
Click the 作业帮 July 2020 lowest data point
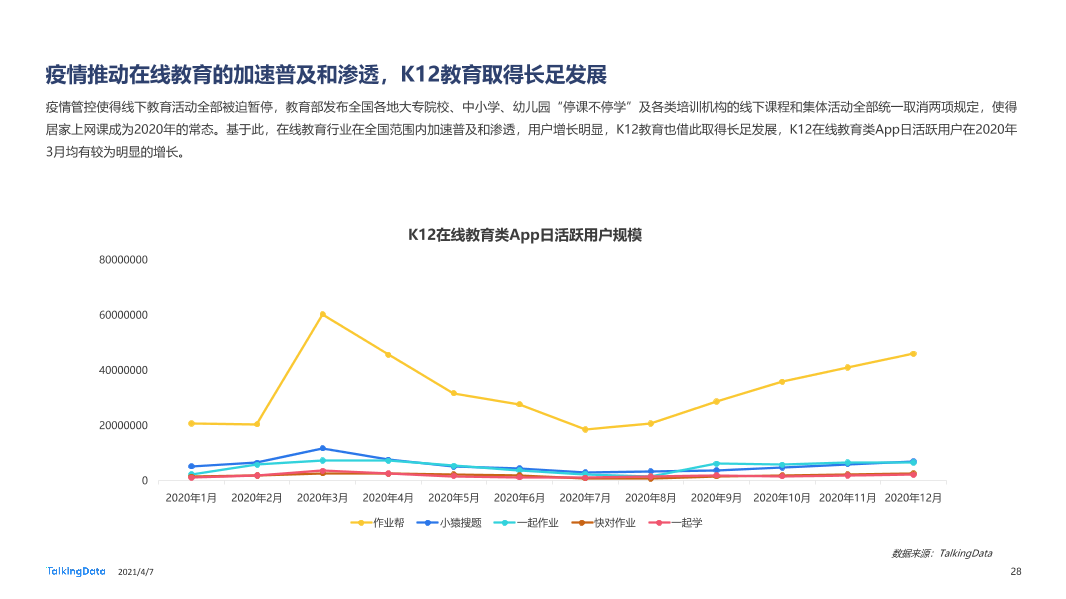coord(585,430)
